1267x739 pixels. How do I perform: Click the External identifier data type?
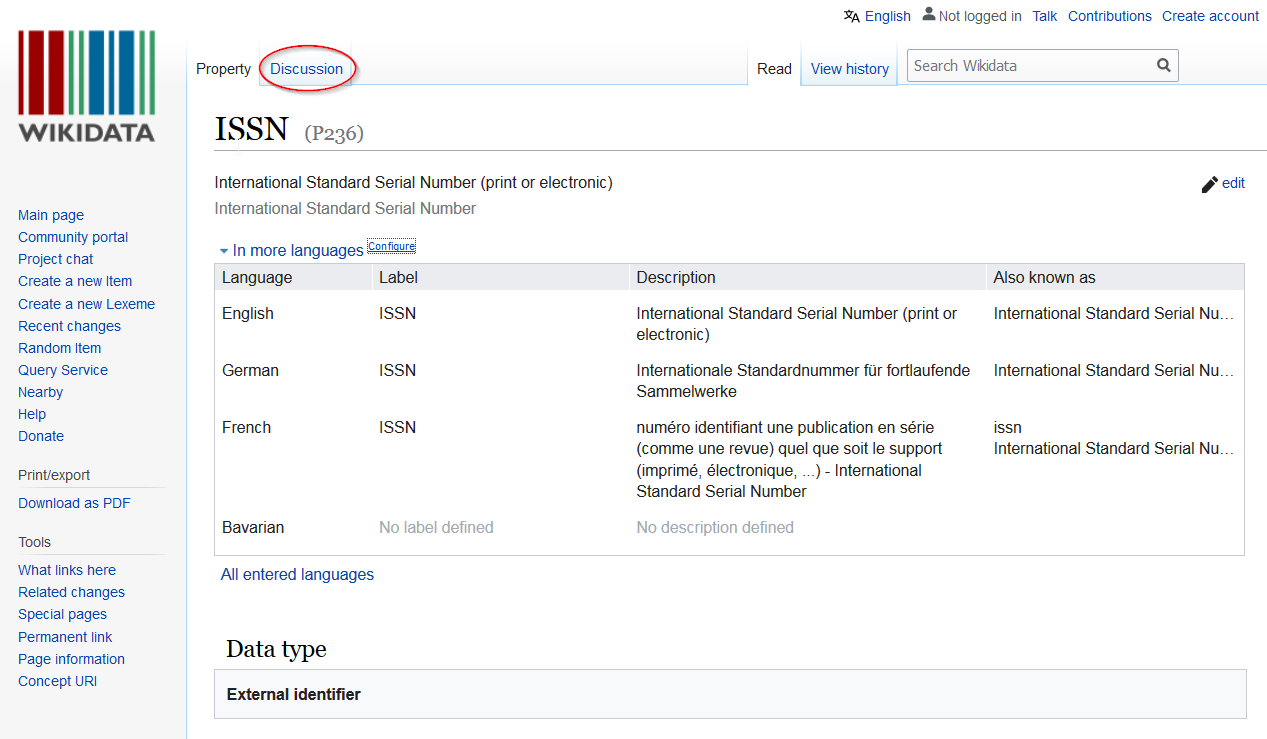coord(293,695)
